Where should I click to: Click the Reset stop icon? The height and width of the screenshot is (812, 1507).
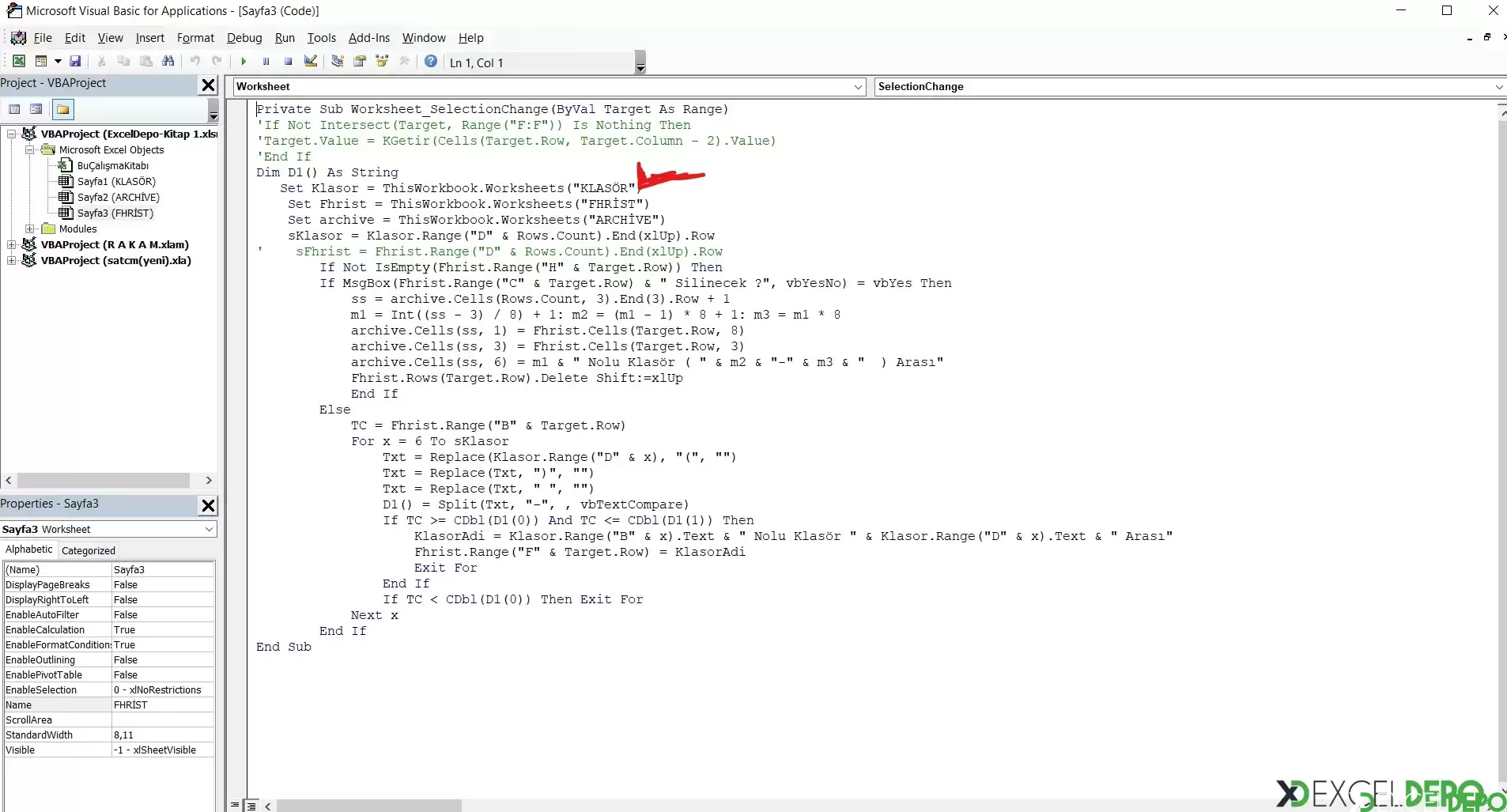pyautogui.click(x=289, y=62)
